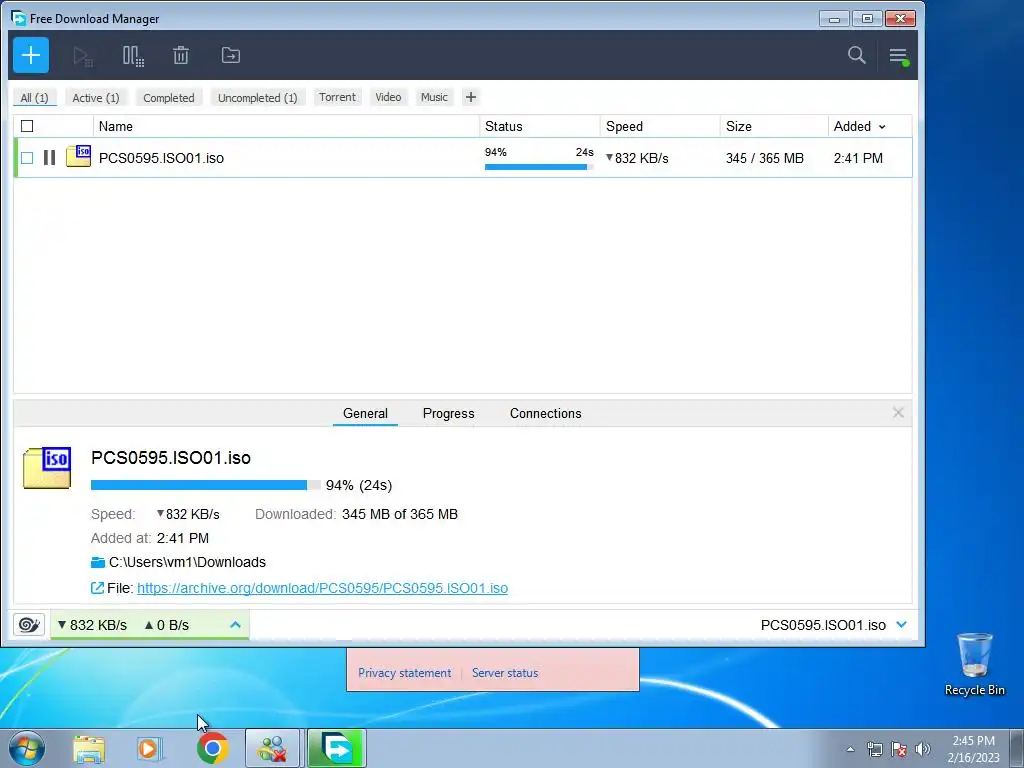
Task: Click the 2:41 PM added cell
Action: click(x=858, y=158)
